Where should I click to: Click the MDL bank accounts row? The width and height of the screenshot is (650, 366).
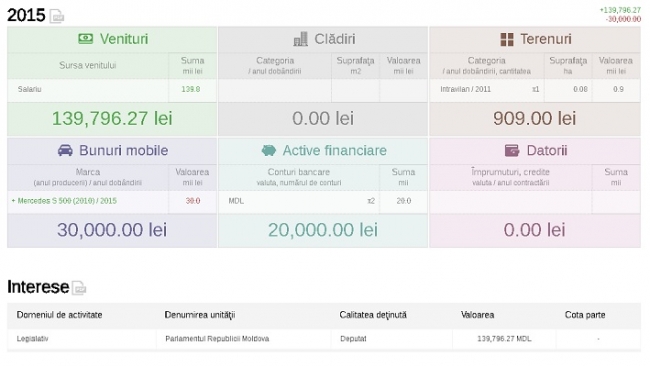pos(323,201)
